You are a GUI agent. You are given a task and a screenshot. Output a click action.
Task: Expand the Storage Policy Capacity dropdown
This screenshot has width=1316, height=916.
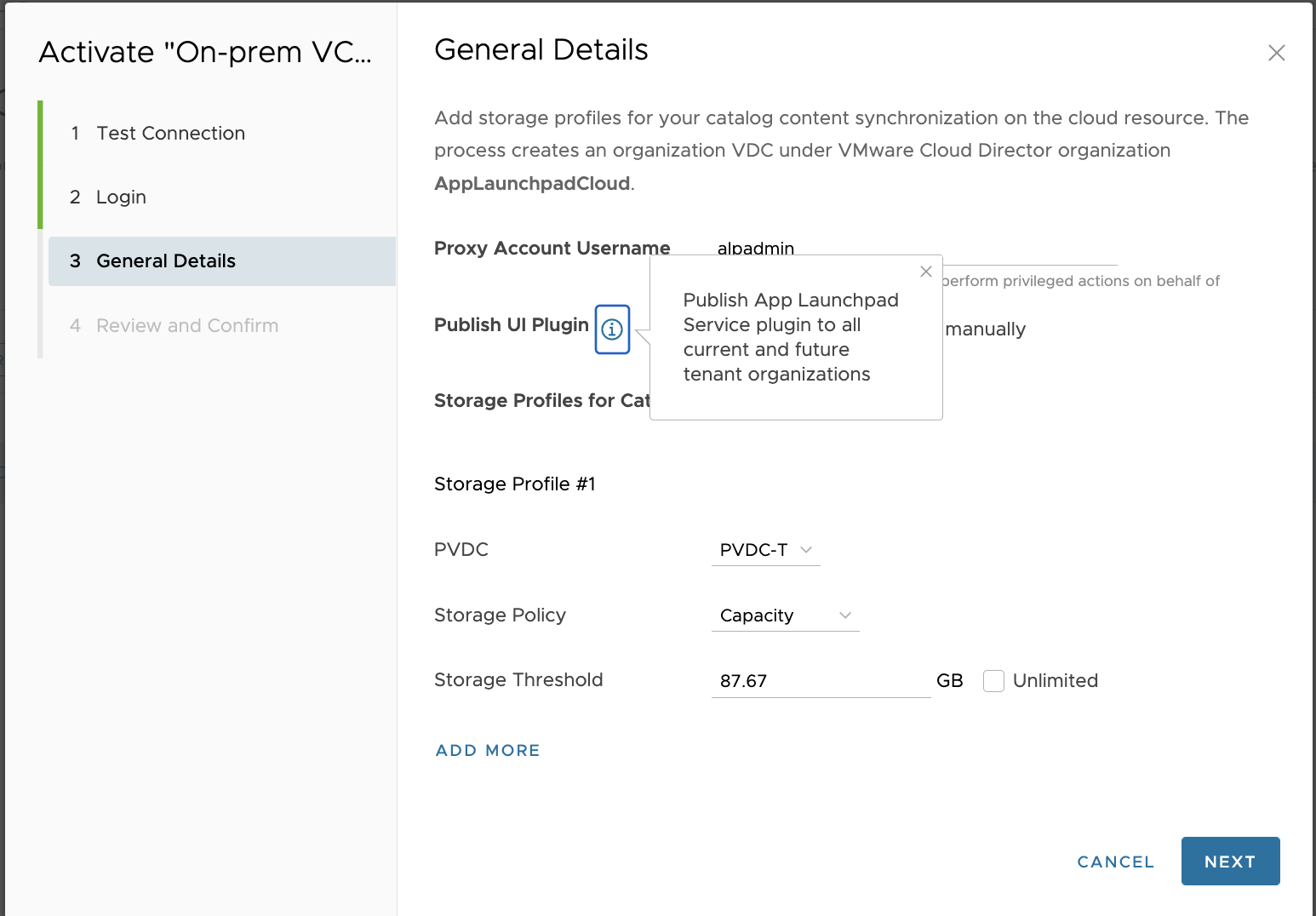tap(785, 615)
